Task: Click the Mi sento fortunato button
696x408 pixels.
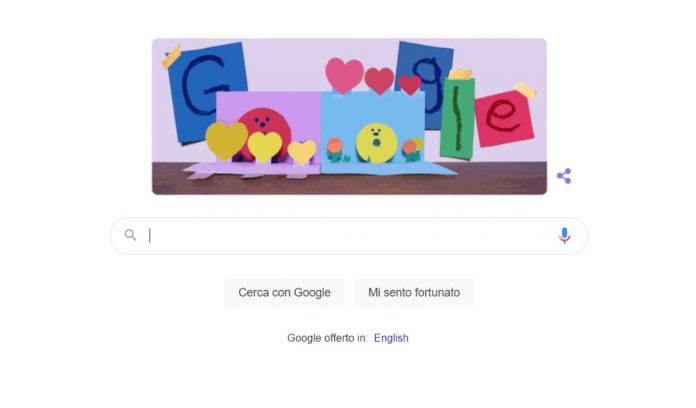Action: 414,293
